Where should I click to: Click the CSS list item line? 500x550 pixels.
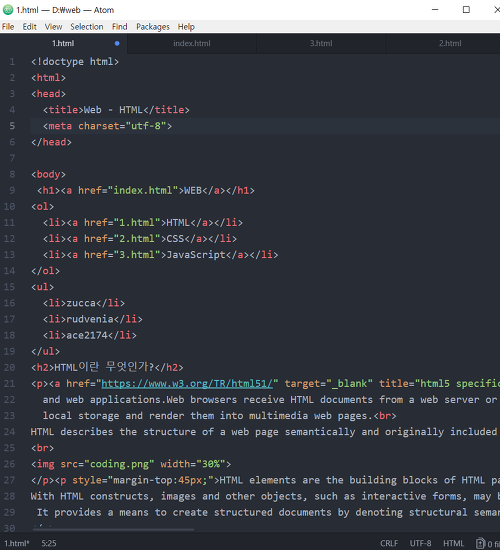(x=140, y=239)
